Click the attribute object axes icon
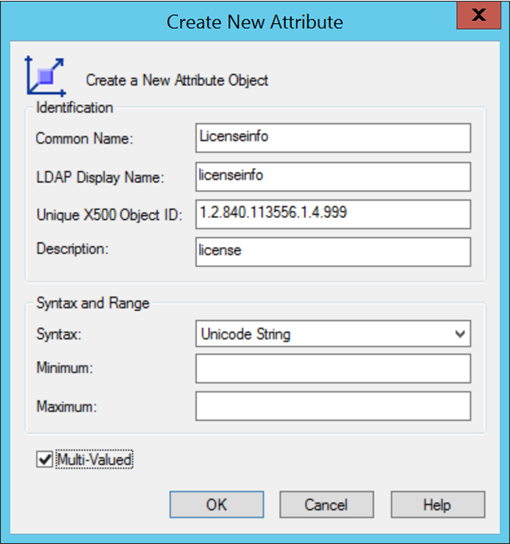 pos(45,76)
